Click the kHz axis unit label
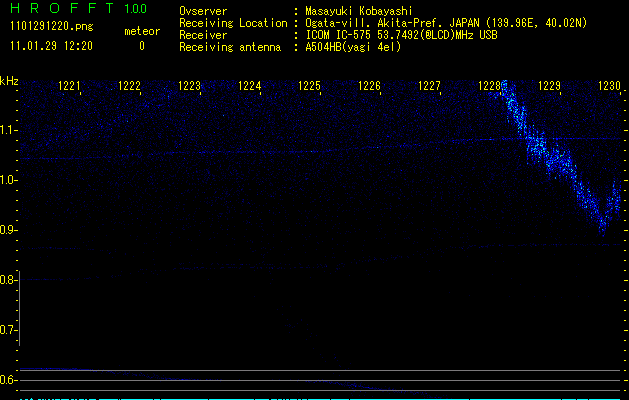This screenshot has height=400, width=629. (x=9, y=81)
